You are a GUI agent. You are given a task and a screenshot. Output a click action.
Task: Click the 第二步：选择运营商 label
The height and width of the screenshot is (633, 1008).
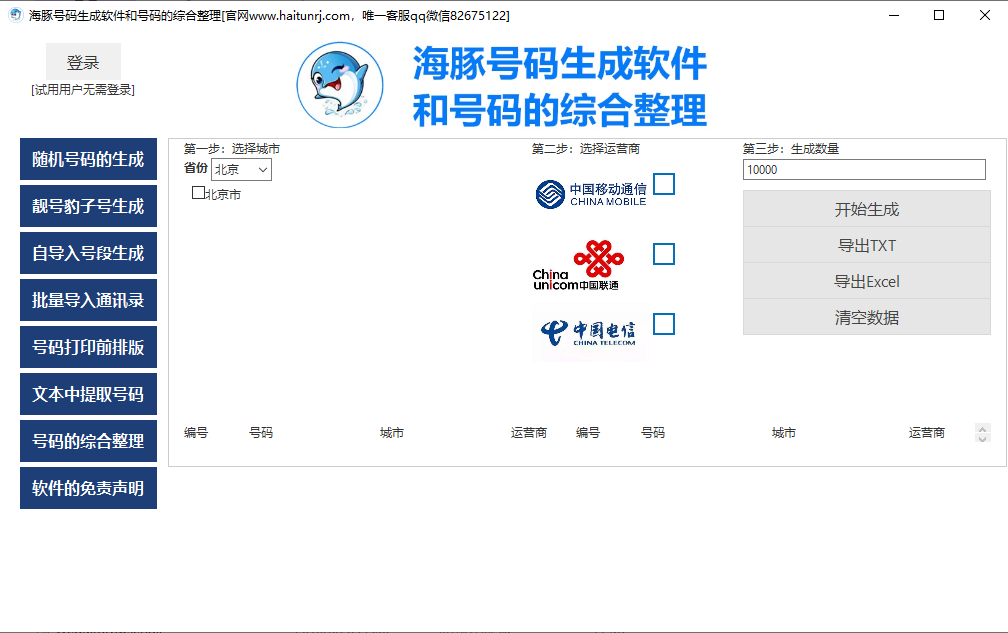coord(586,148)
